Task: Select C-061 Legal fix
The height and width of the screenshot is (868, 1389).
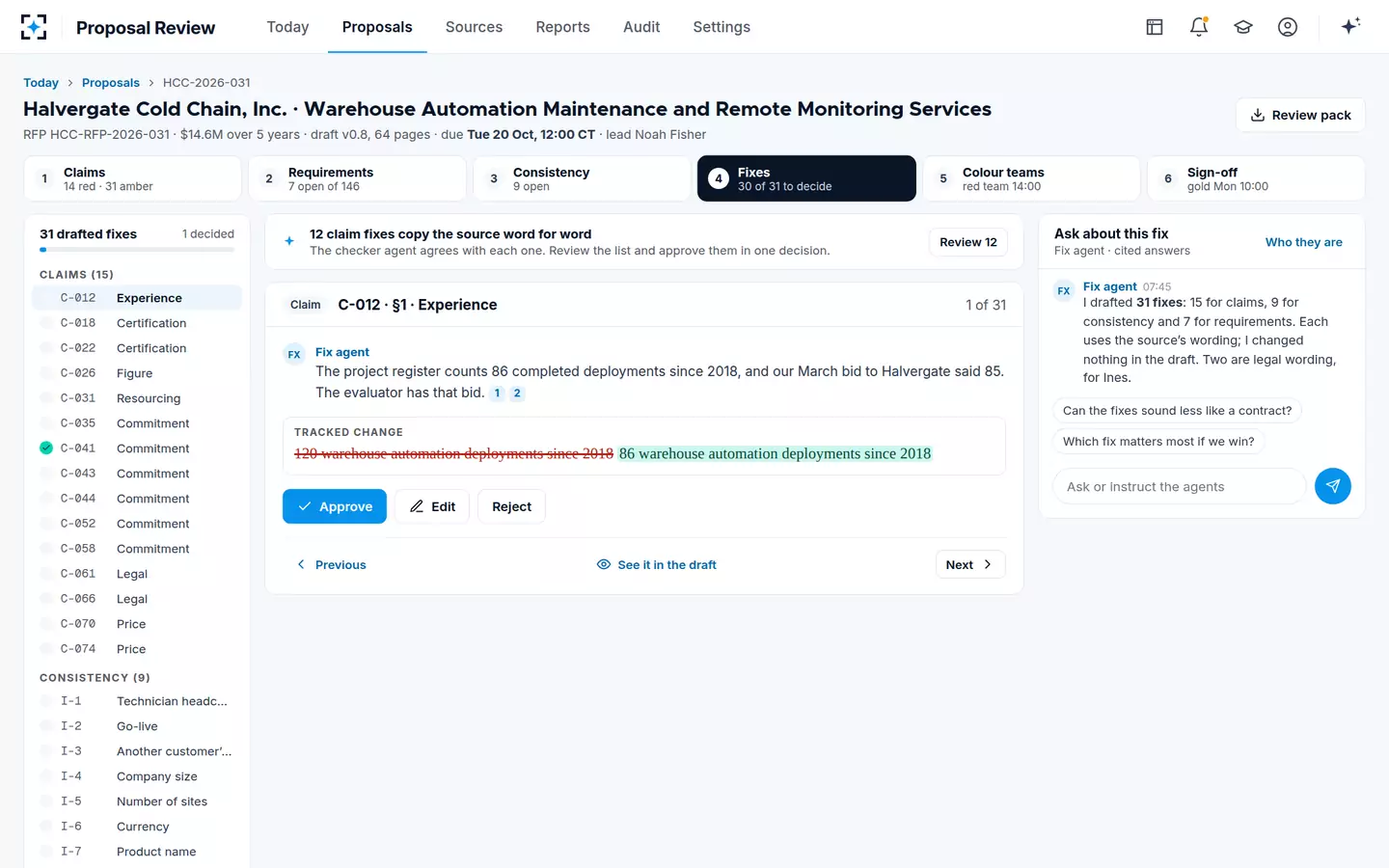Action: click(137, 574)
